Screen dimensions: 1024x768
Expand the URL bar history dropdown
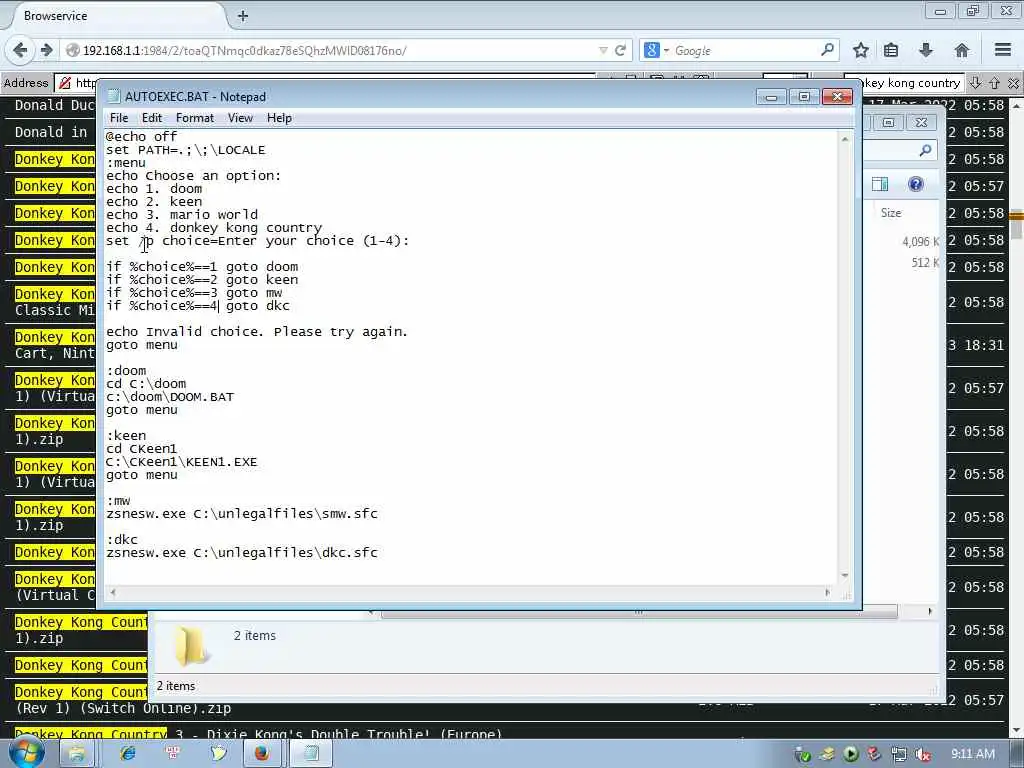[x=603, y=50]
